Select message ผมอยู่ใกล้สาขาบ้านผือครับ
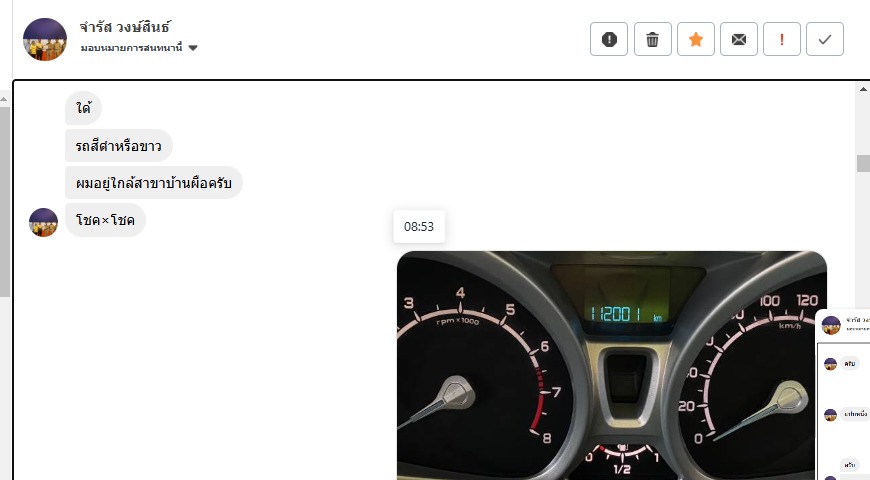Viewport: 870px width, 480px height. pos(154,183)
